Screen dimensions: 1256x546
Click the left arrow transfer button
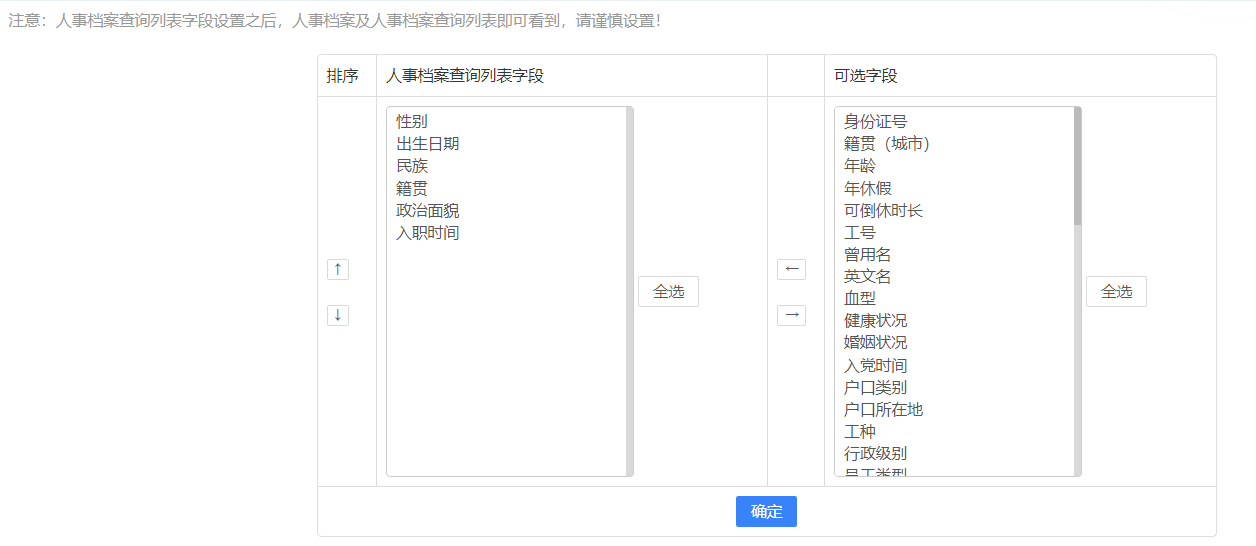[791, 269]
